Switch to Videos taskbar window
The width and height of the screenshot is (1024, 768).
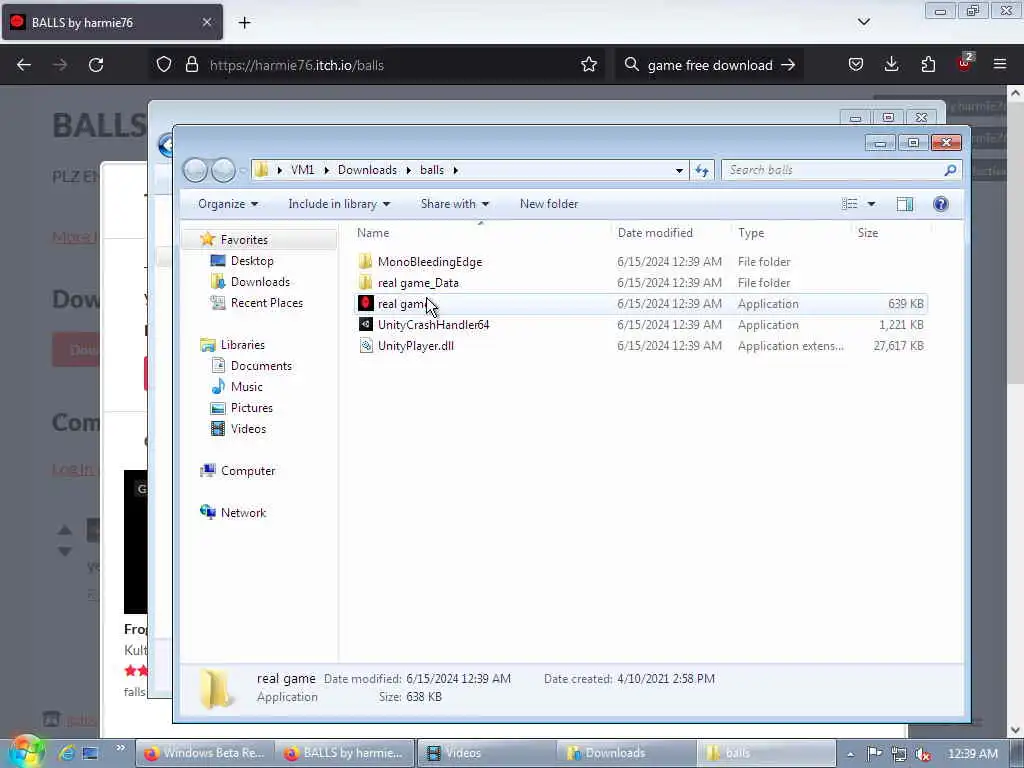click(485, 753)
